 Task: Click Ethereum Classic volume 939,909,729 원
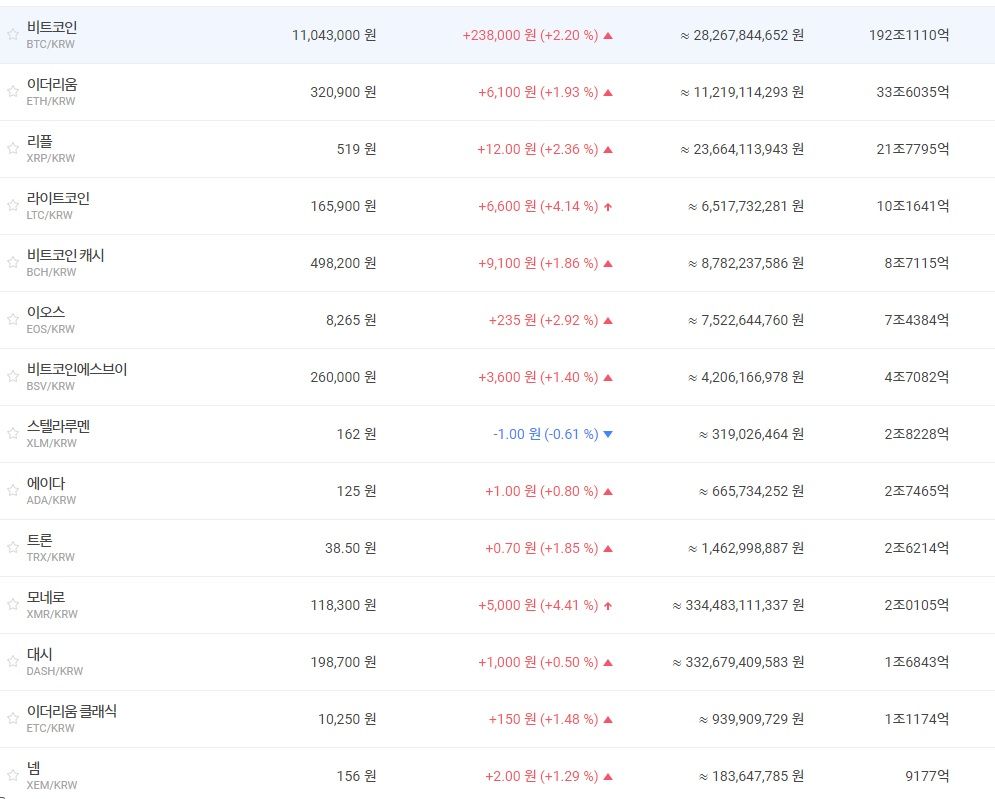[751, 719]
